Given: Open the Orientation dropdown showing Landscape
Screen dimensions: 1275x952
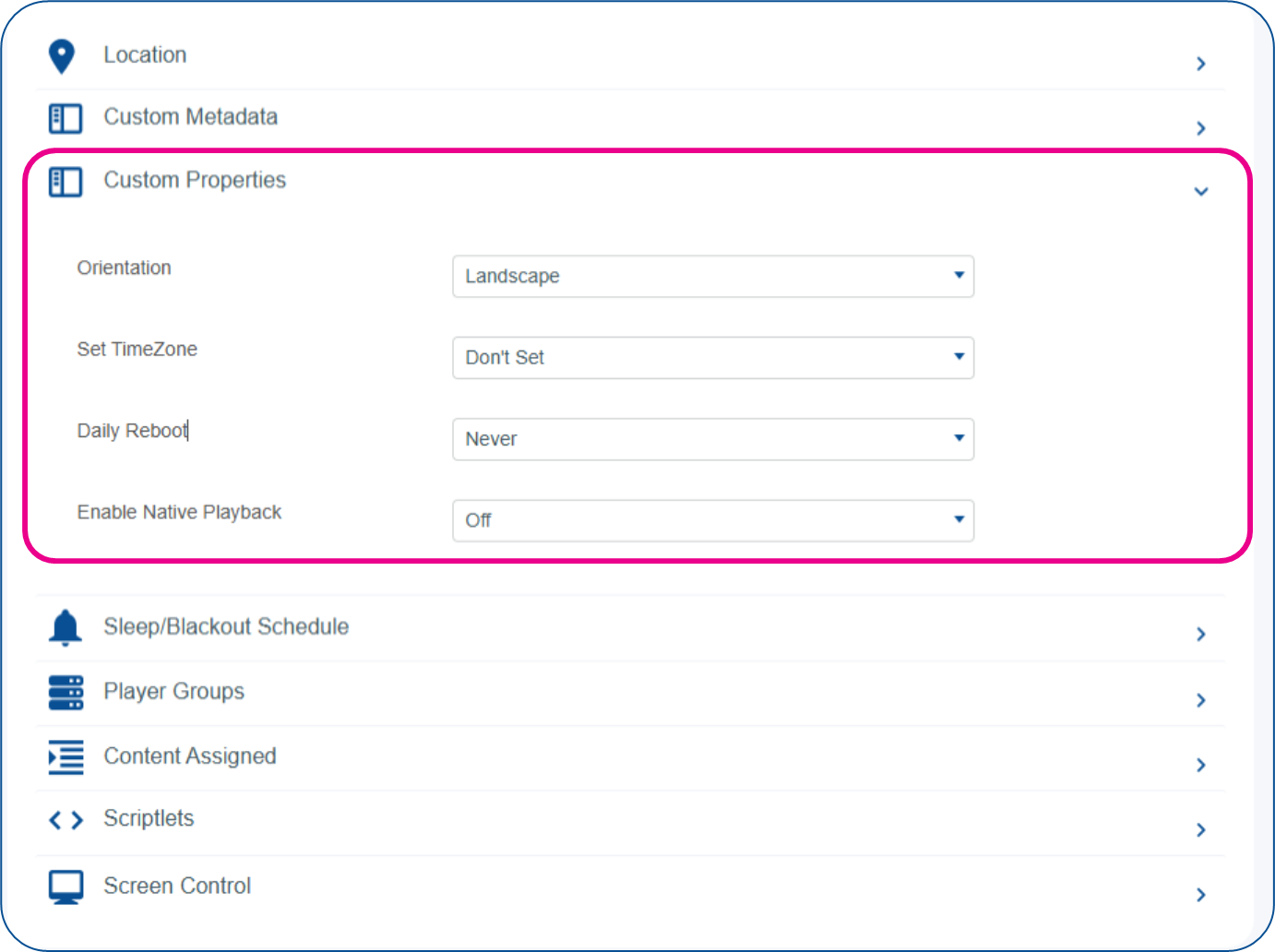Looking at the screenshot, I should pyautogui.click(x=713, y=277).
